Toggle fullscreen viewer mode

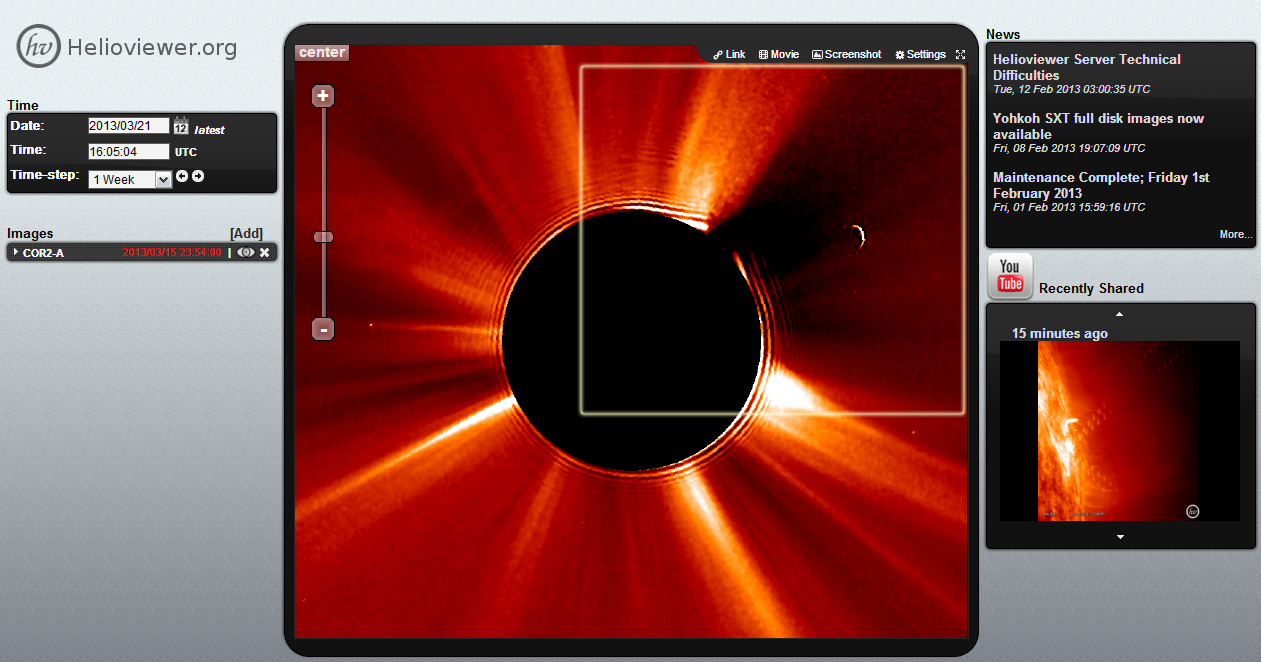click(x=961, y=54)
